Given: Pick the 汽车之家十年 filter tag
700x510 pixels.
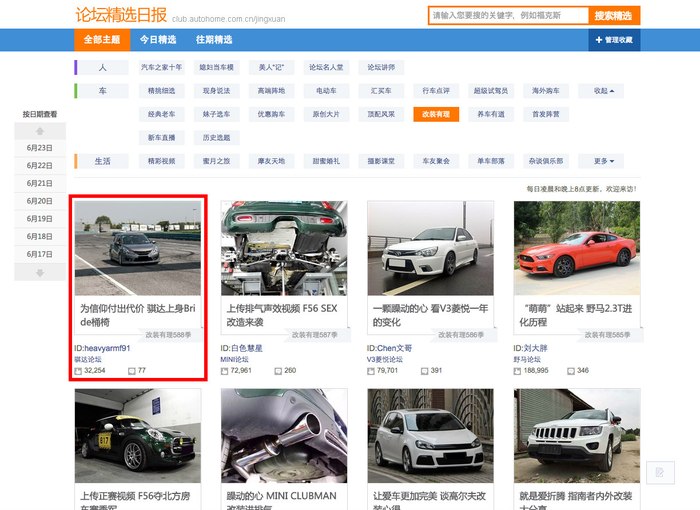Looking at the screenshot, I should 161,67.
